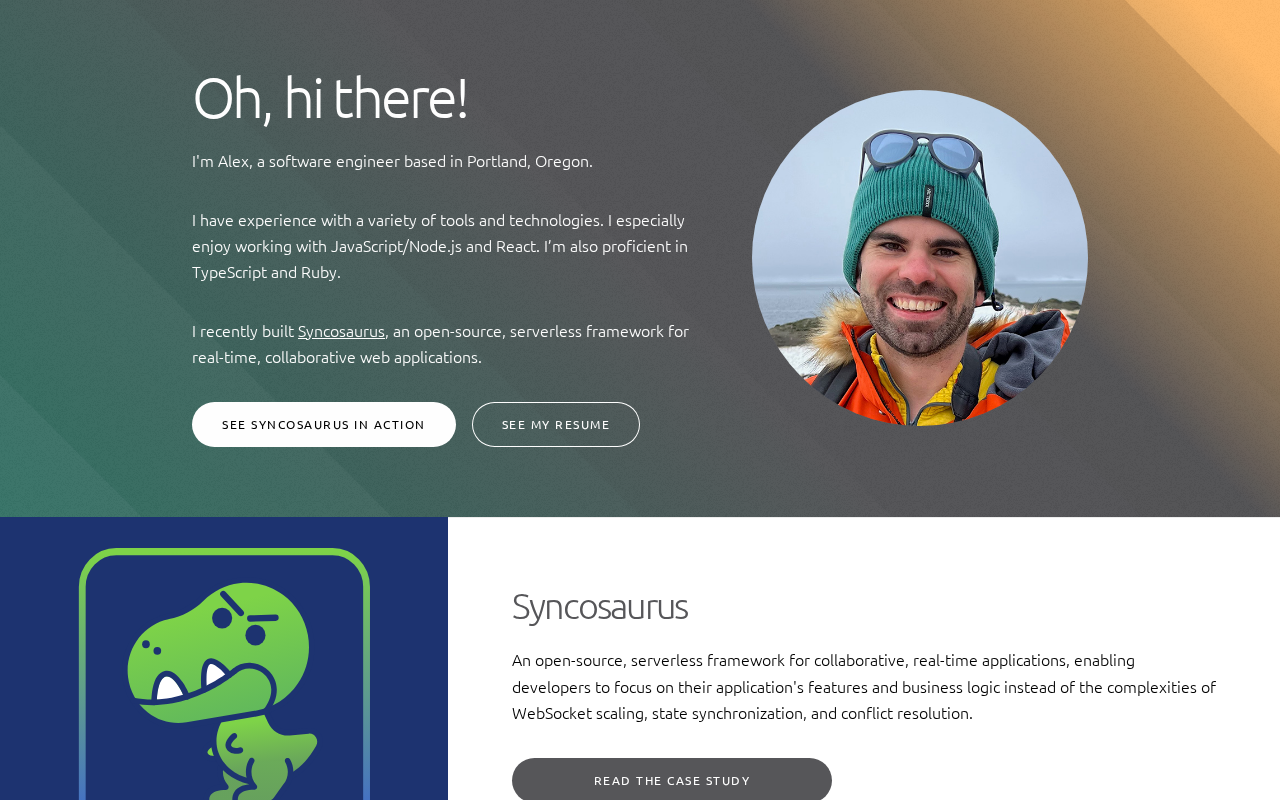Click the green Syncosaurus dinosaur logo
Viewport: 1280px width, 800px height.
point(224,690)
